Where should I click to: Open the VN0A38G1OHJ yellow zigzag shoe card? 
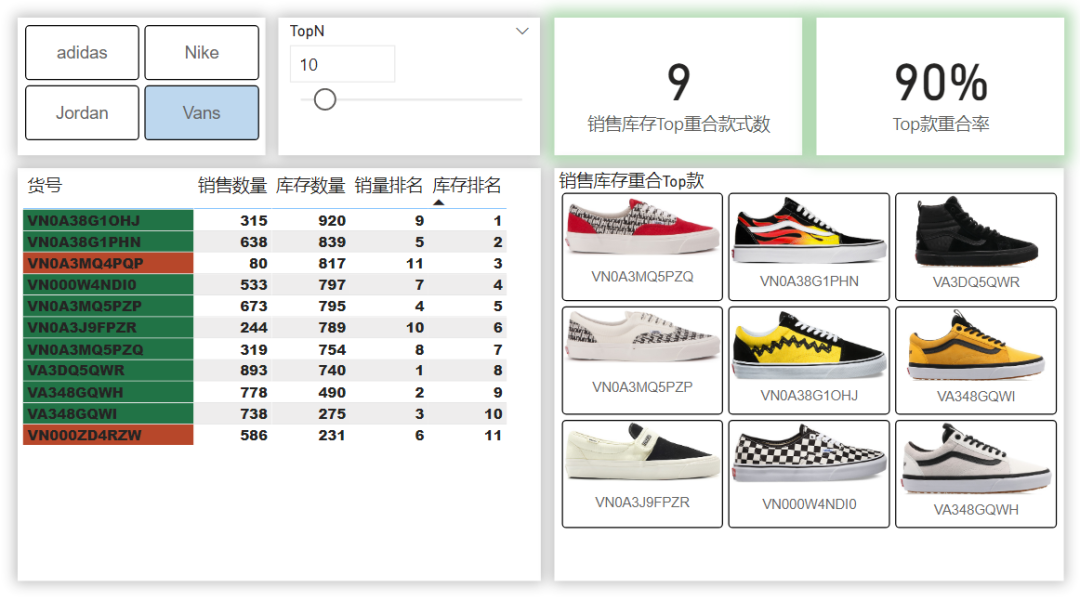tap(809, 360)
